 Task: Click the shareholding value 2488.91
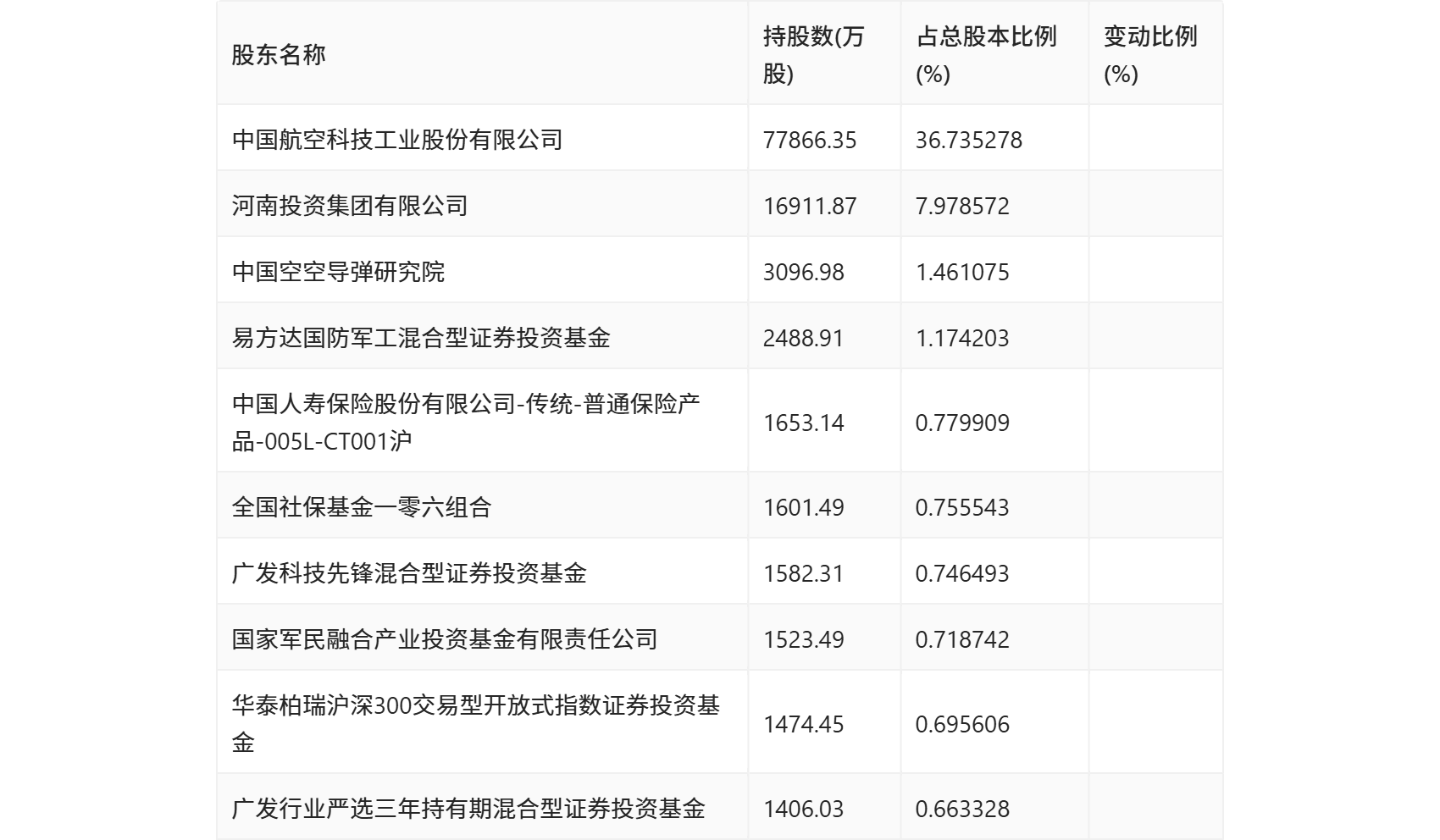pyautogui.click(x=804, y=338)
